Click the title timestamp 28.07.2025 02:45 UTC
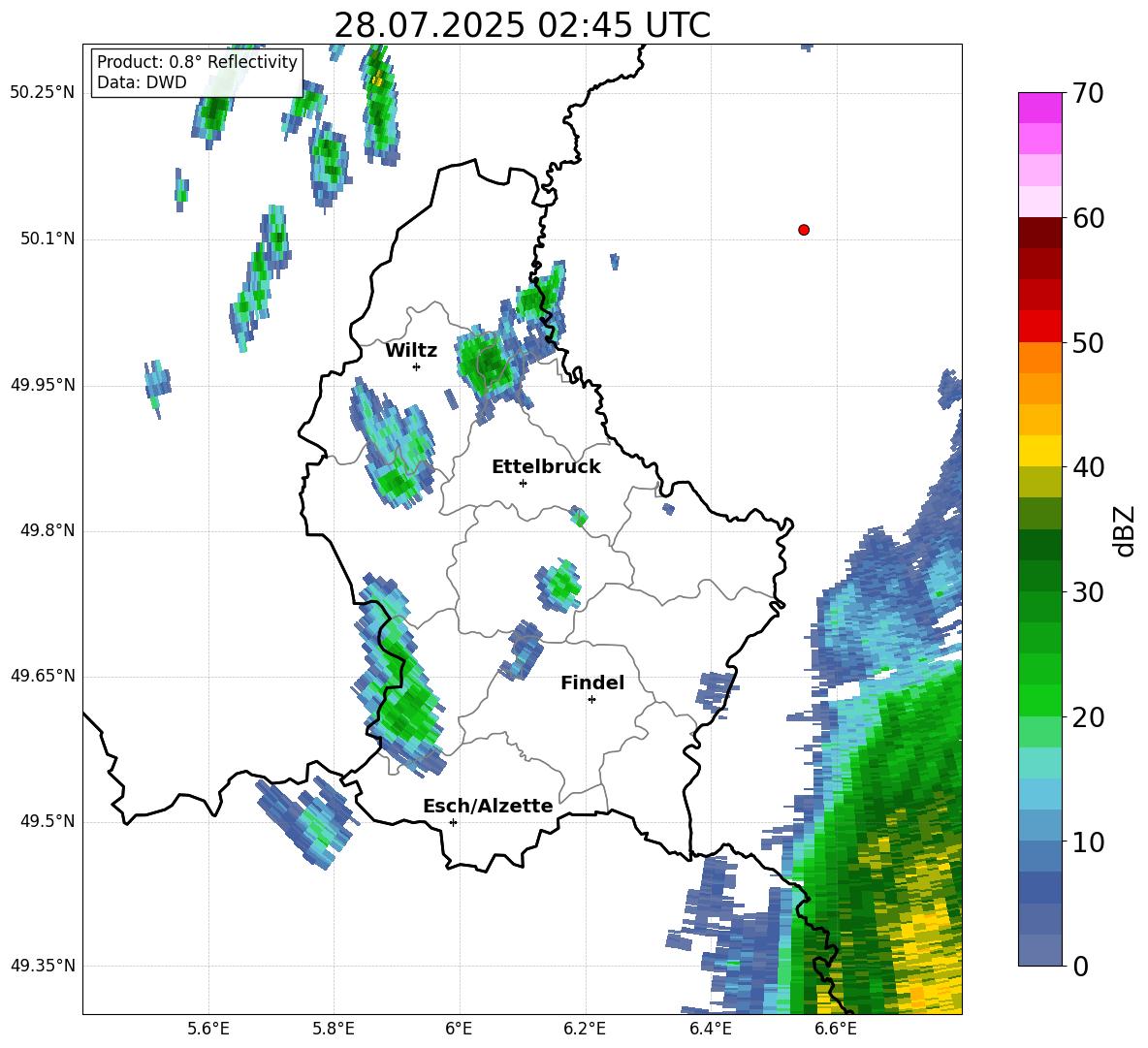Screen dimensions: 1148x1048 coord(522,25)
